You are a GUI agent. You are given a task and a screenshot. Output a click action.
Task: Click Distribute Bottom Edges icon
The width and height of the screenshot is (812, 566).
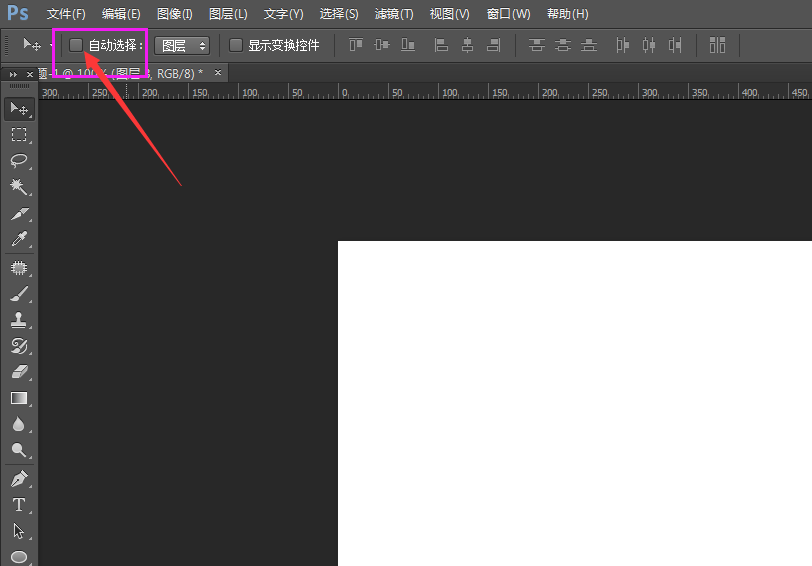click(x=589, y=45)
